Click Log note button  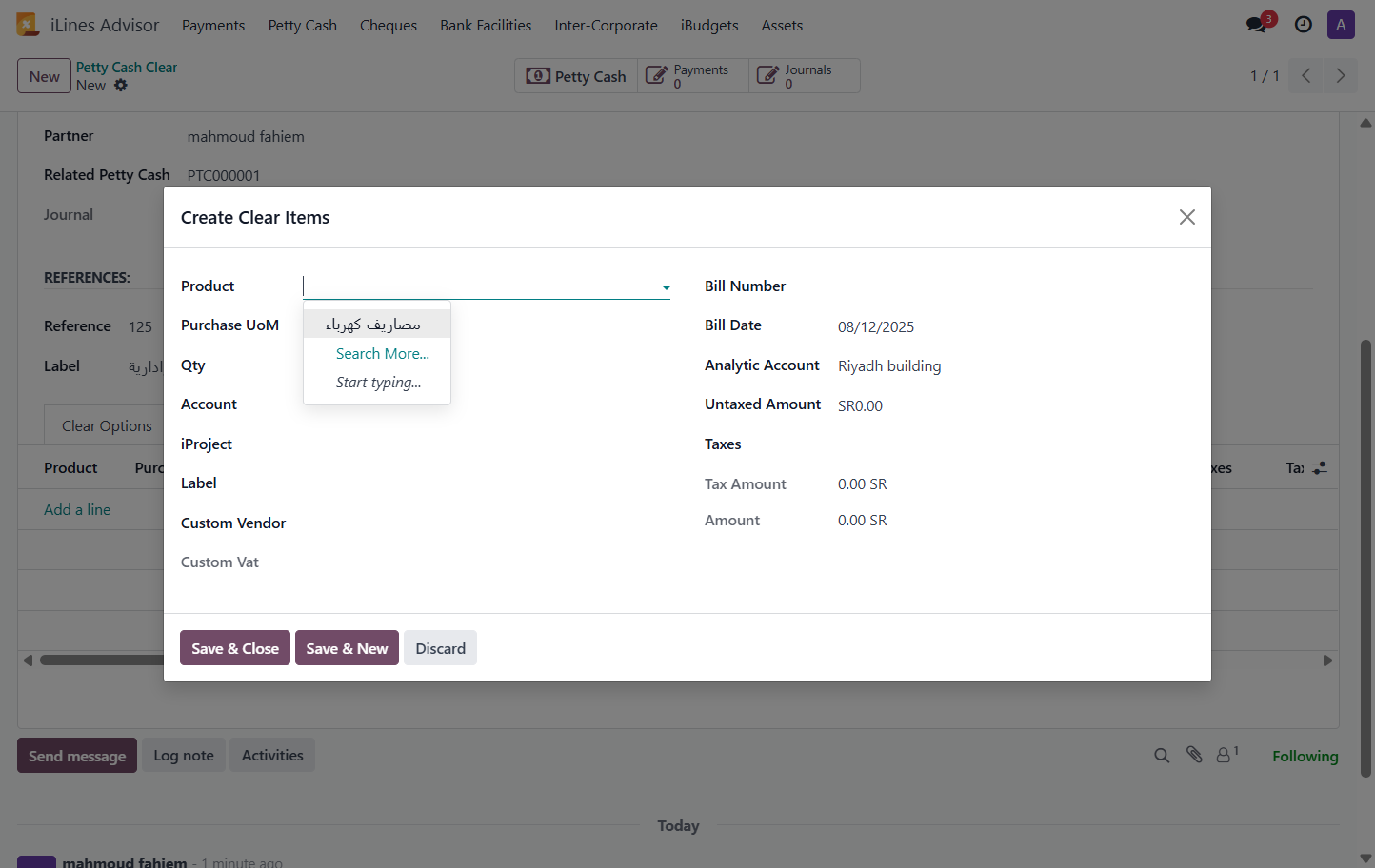[x=184, y=756]
